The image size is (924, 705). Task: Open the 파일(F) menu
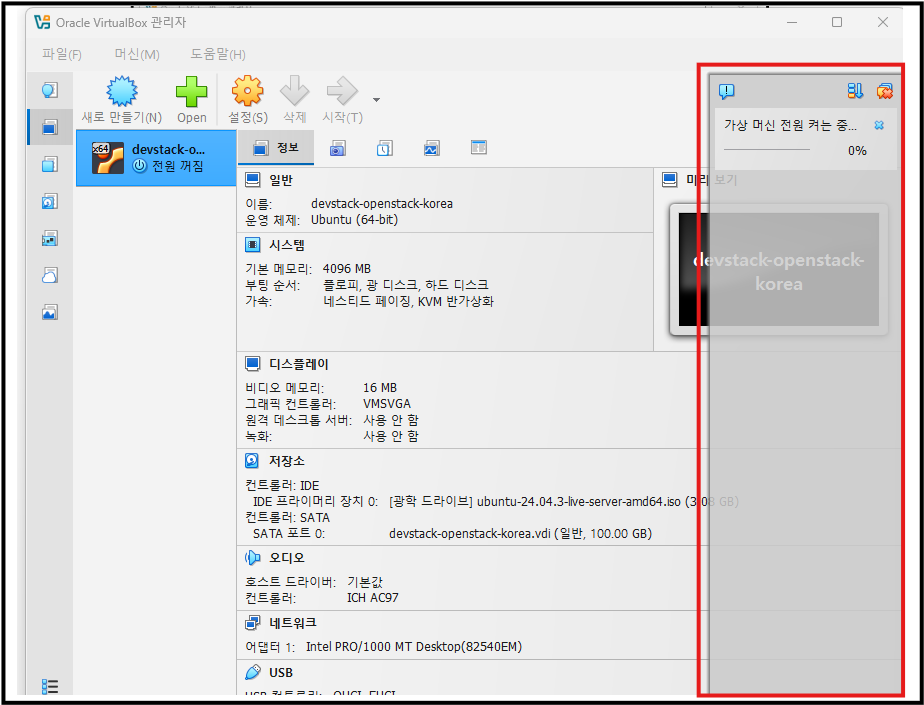pyautogui.click(x=61, y=54)
